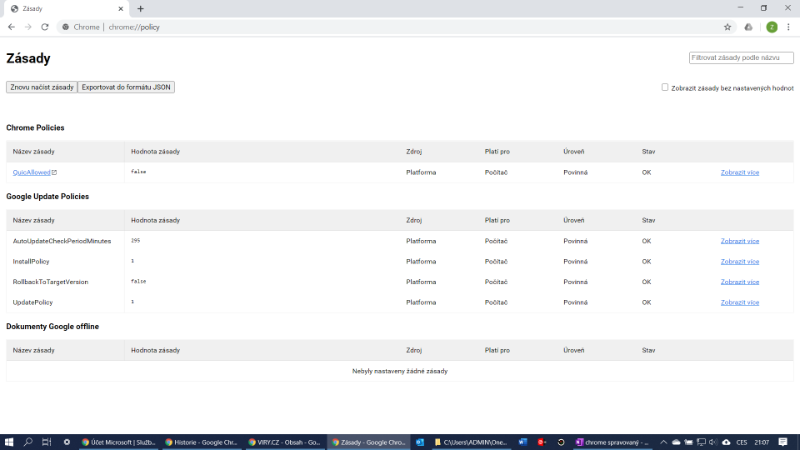Focus the policy name filter field
This screenshot has width=800, height=450.
coord(741,58)
